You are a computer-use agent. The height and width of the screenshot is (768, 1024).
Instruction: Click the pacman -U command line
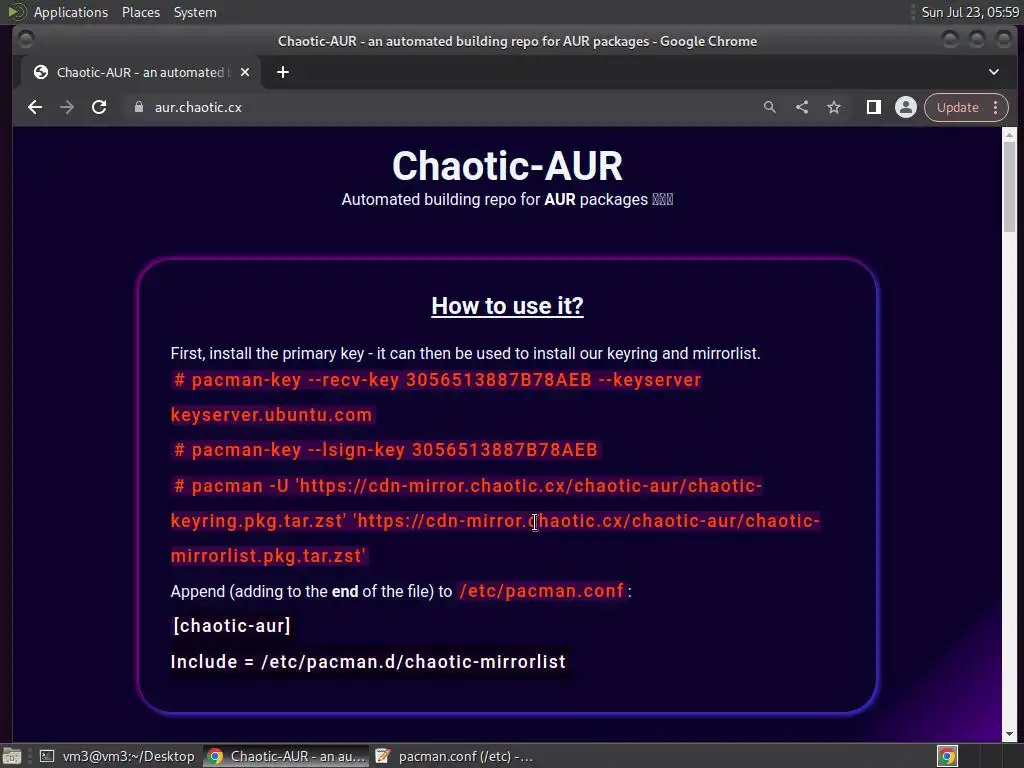click(x=467, y=485)
